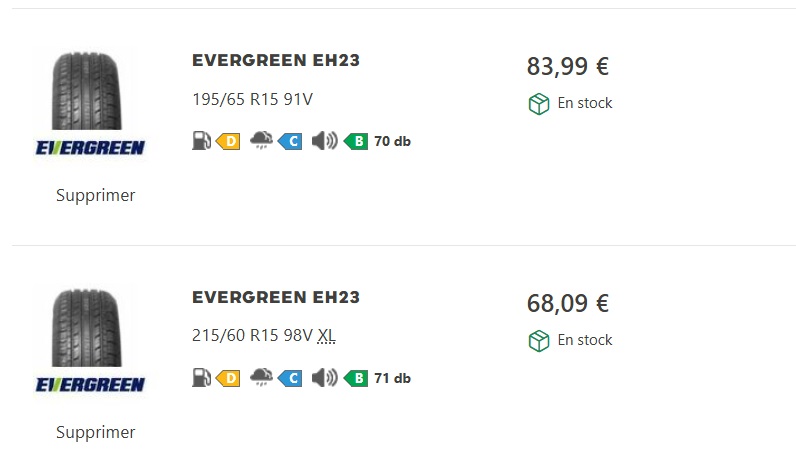This screenshot has height=470, width=796.
Task: Click the green B noise badge next to 70 db
Action: 356,141
